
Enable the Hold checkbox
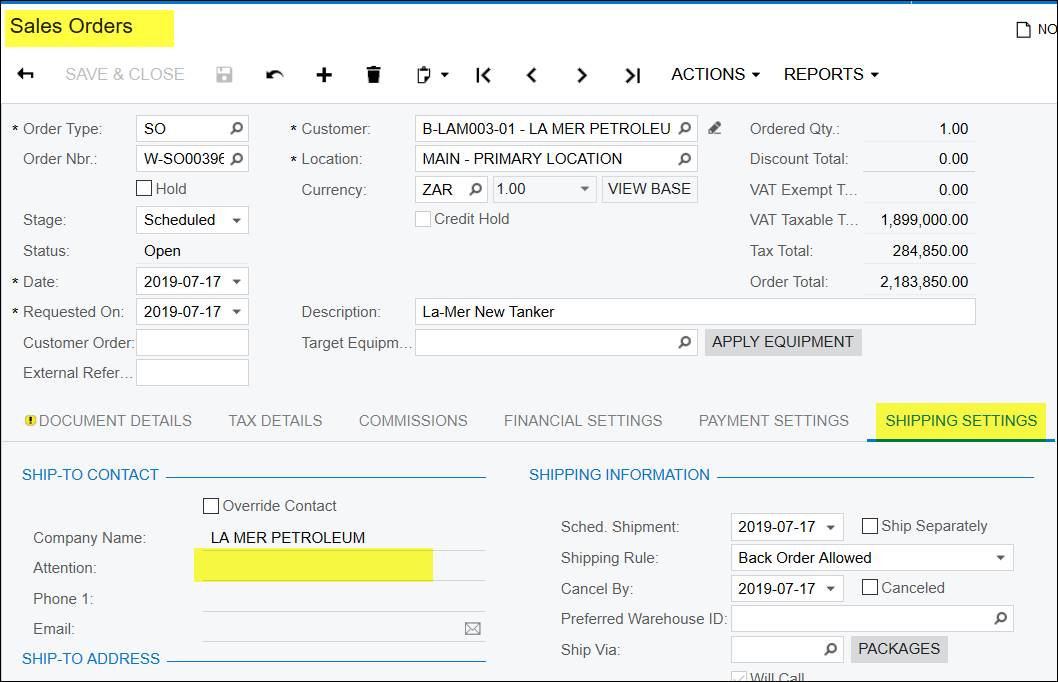[x=144, y=188]
